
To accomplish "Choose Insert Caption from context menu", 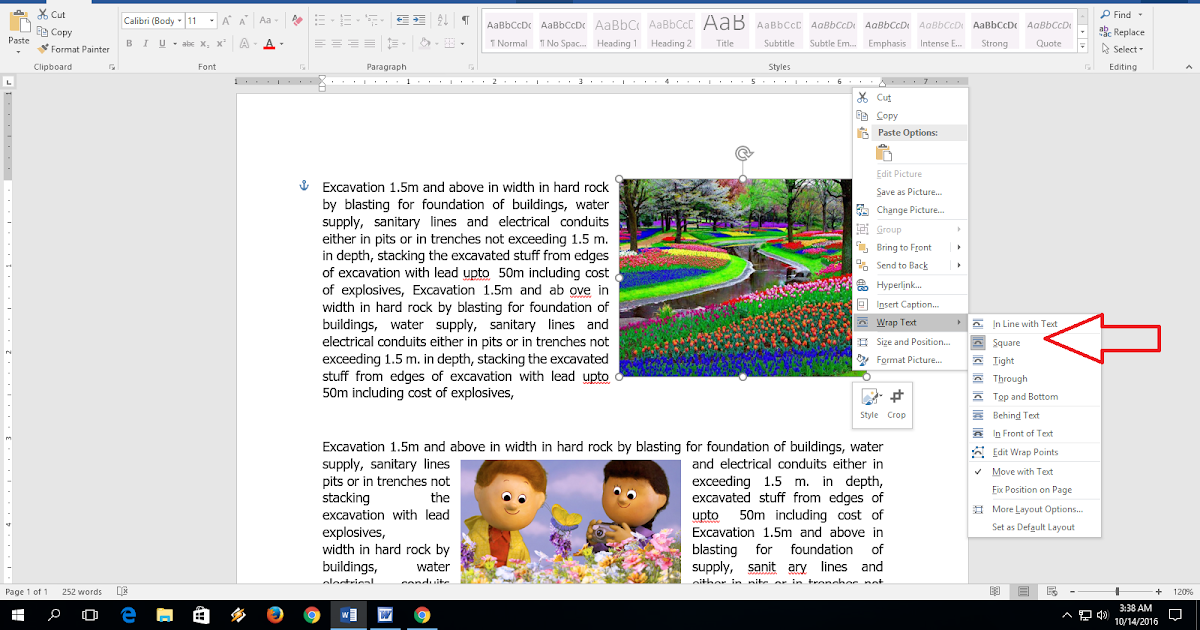I will [x=910, y=304].
